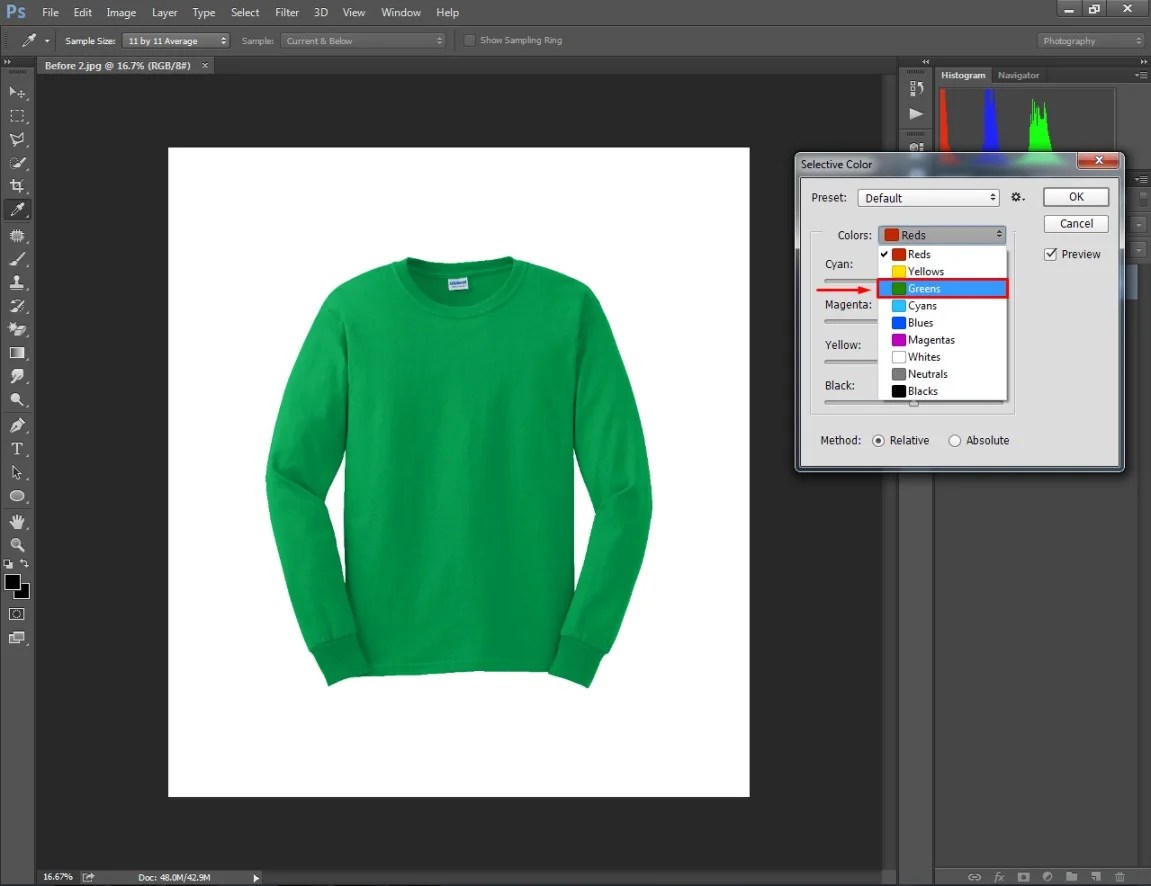Select the Move tool

click(17, 92)
